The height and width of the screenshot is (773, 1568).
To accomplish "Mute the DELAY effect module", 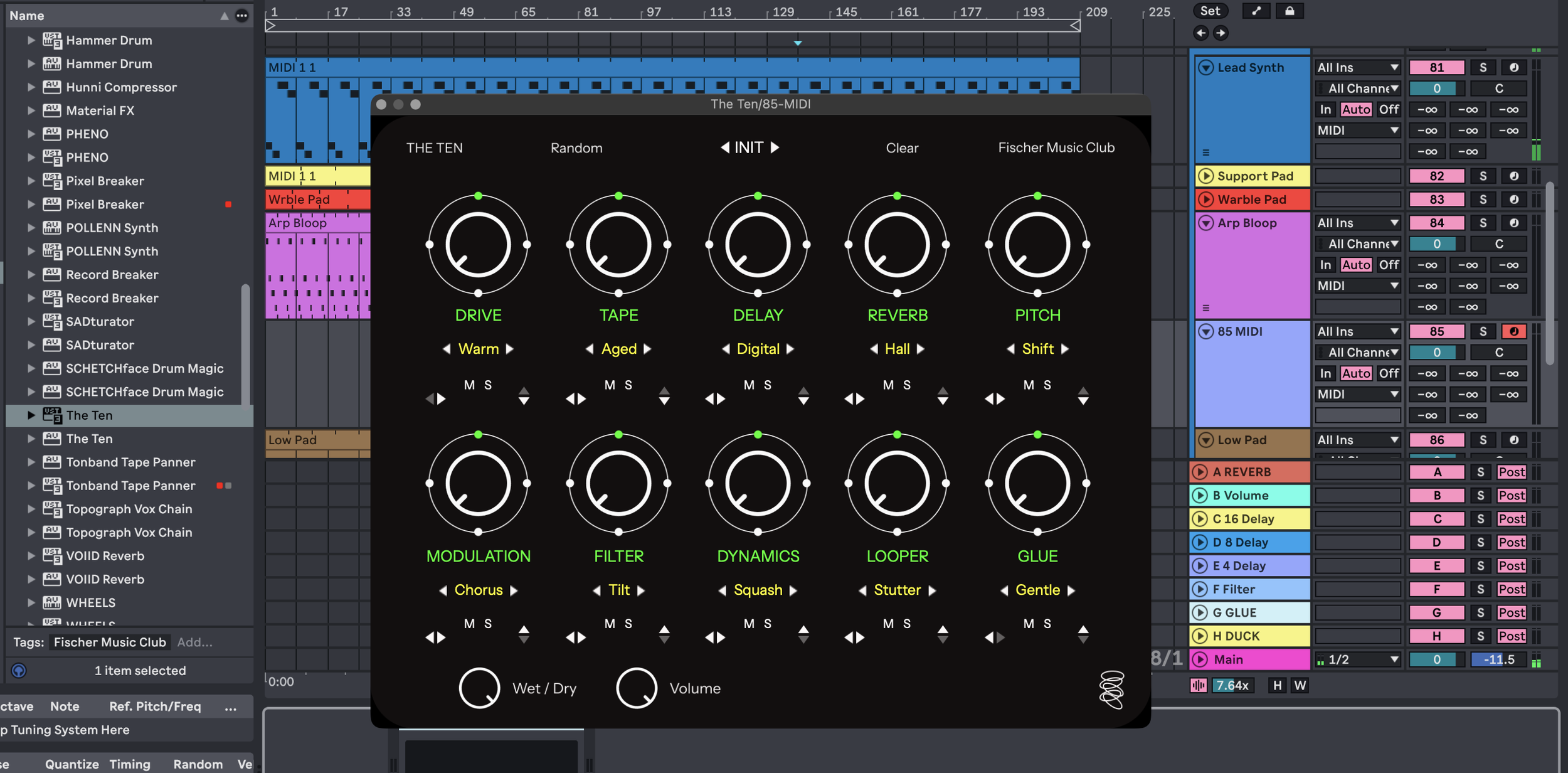I will point(749,385).
